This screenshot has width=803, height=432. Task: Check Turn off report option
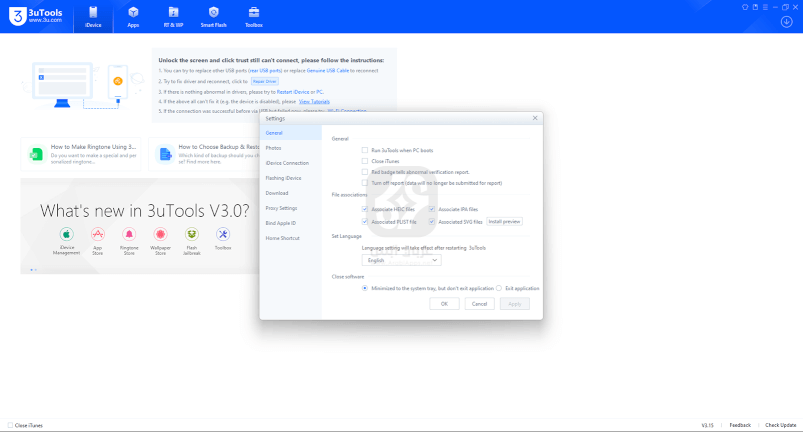click(x=365, y=183)
